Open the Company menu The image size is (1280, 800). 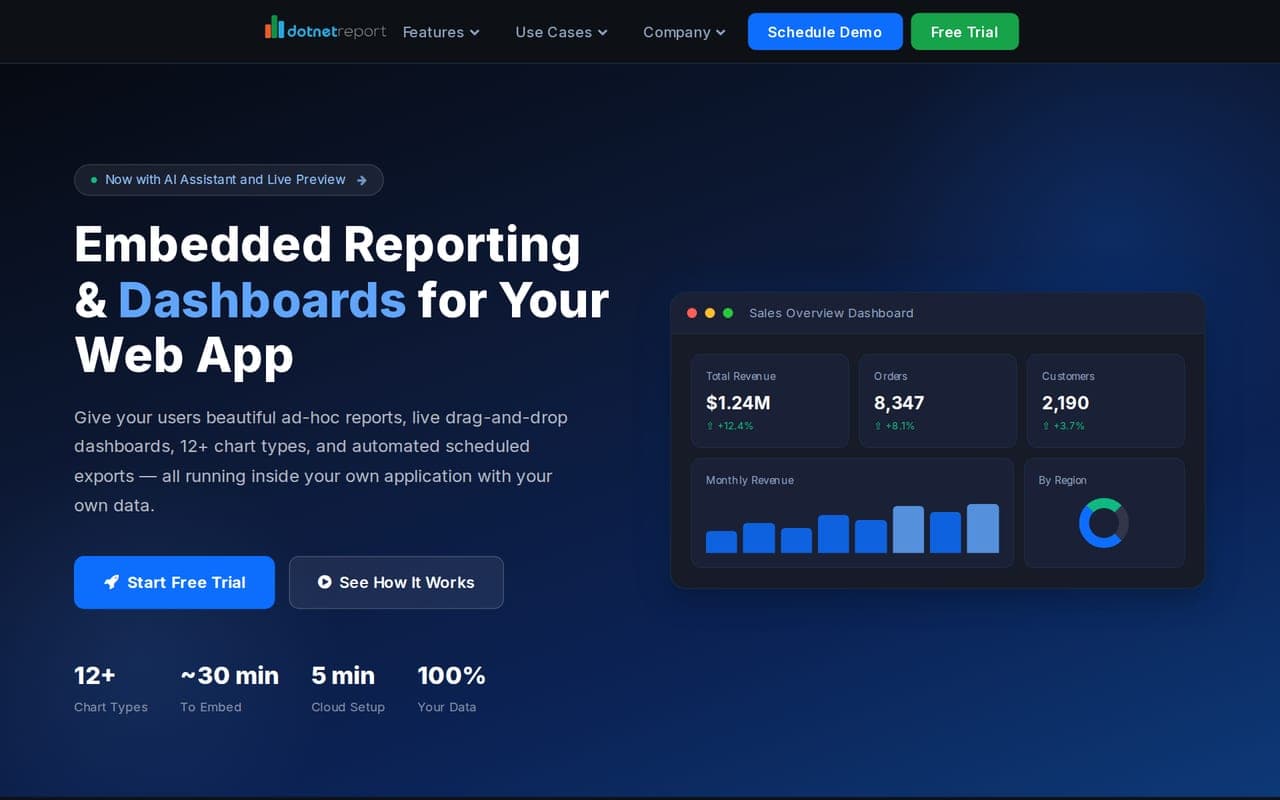tap(684, 32)
